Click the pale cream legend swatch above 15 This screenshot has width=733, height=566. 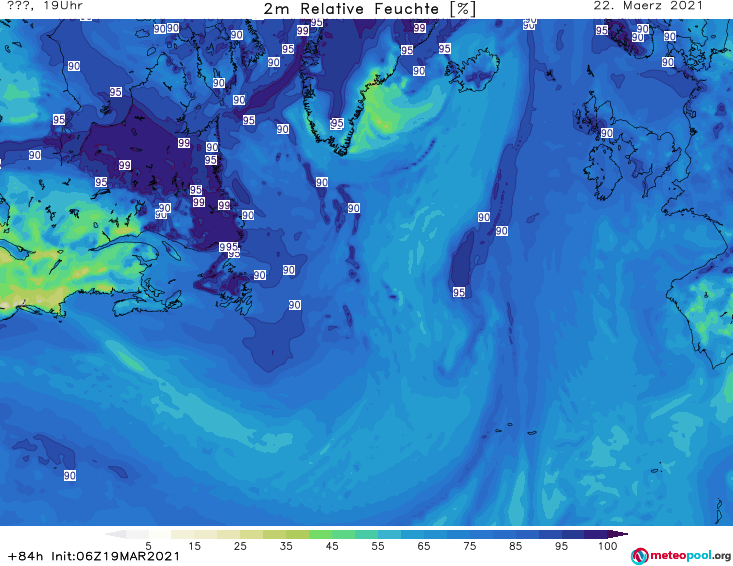click(183, 534)
